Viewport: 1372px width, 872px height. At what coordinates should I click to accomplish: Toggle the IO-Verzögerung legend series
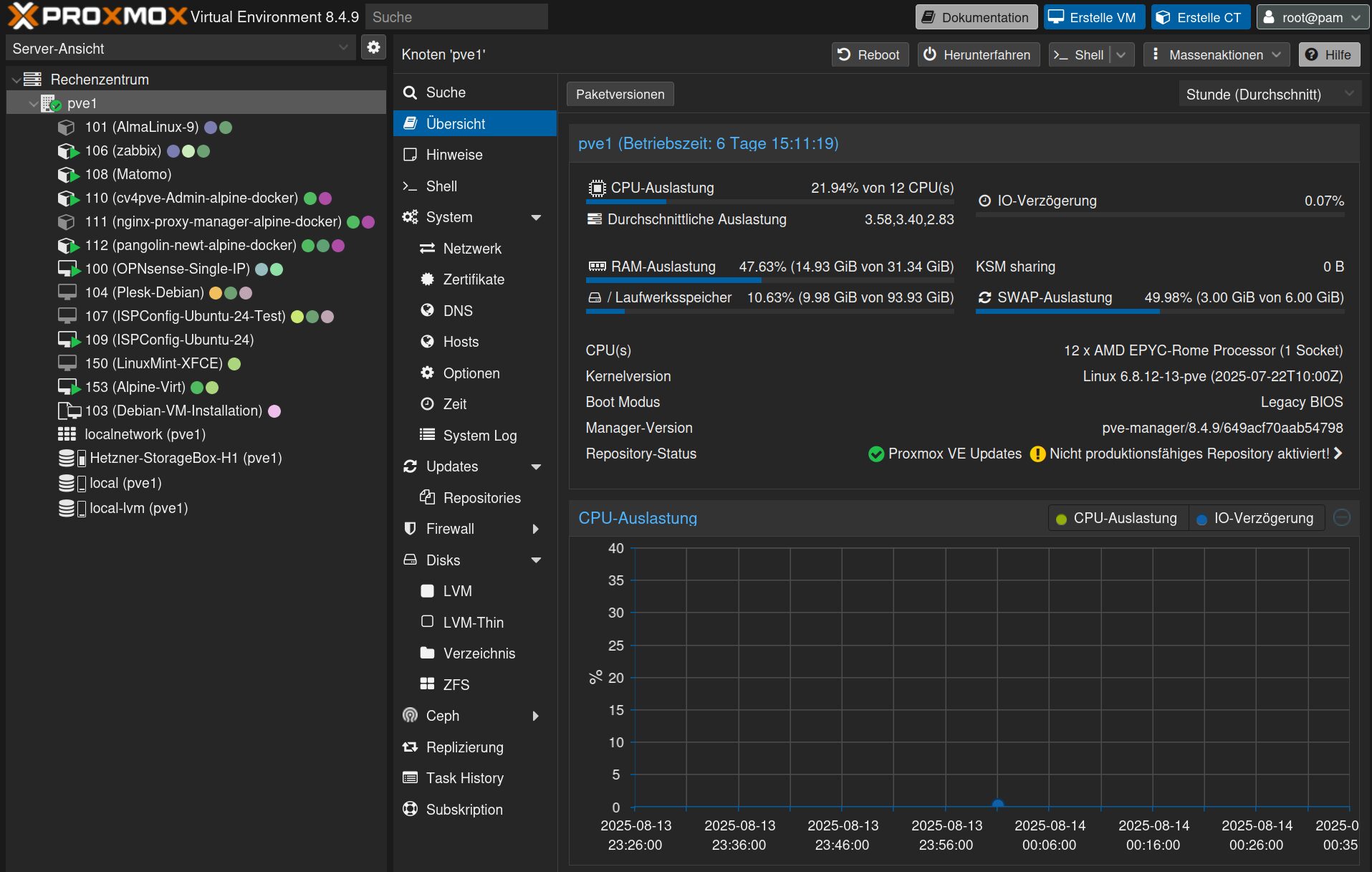(1256, 518)
